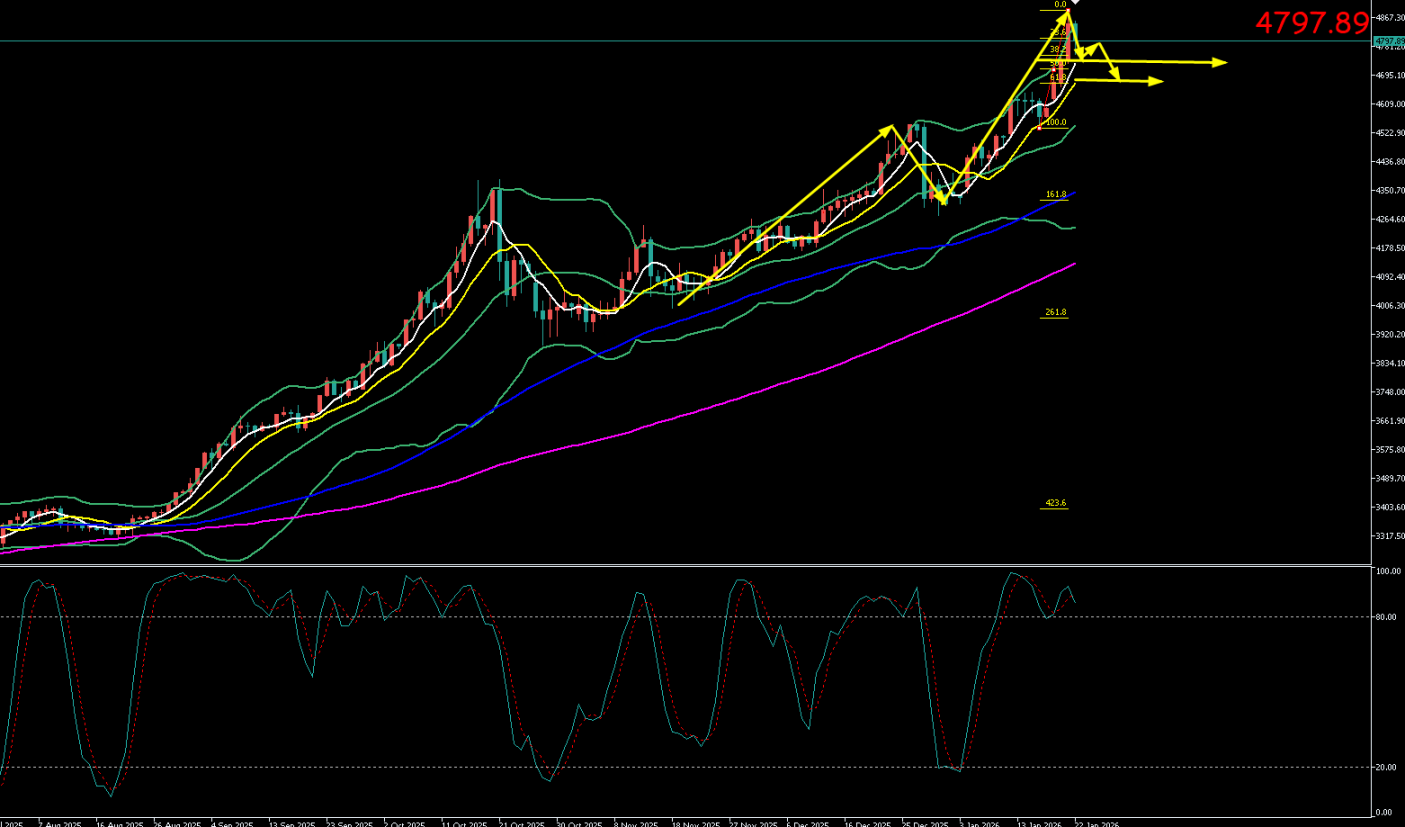
Task: Click the 100.0 Fibonacci level label
Action: coord(1056,123)
